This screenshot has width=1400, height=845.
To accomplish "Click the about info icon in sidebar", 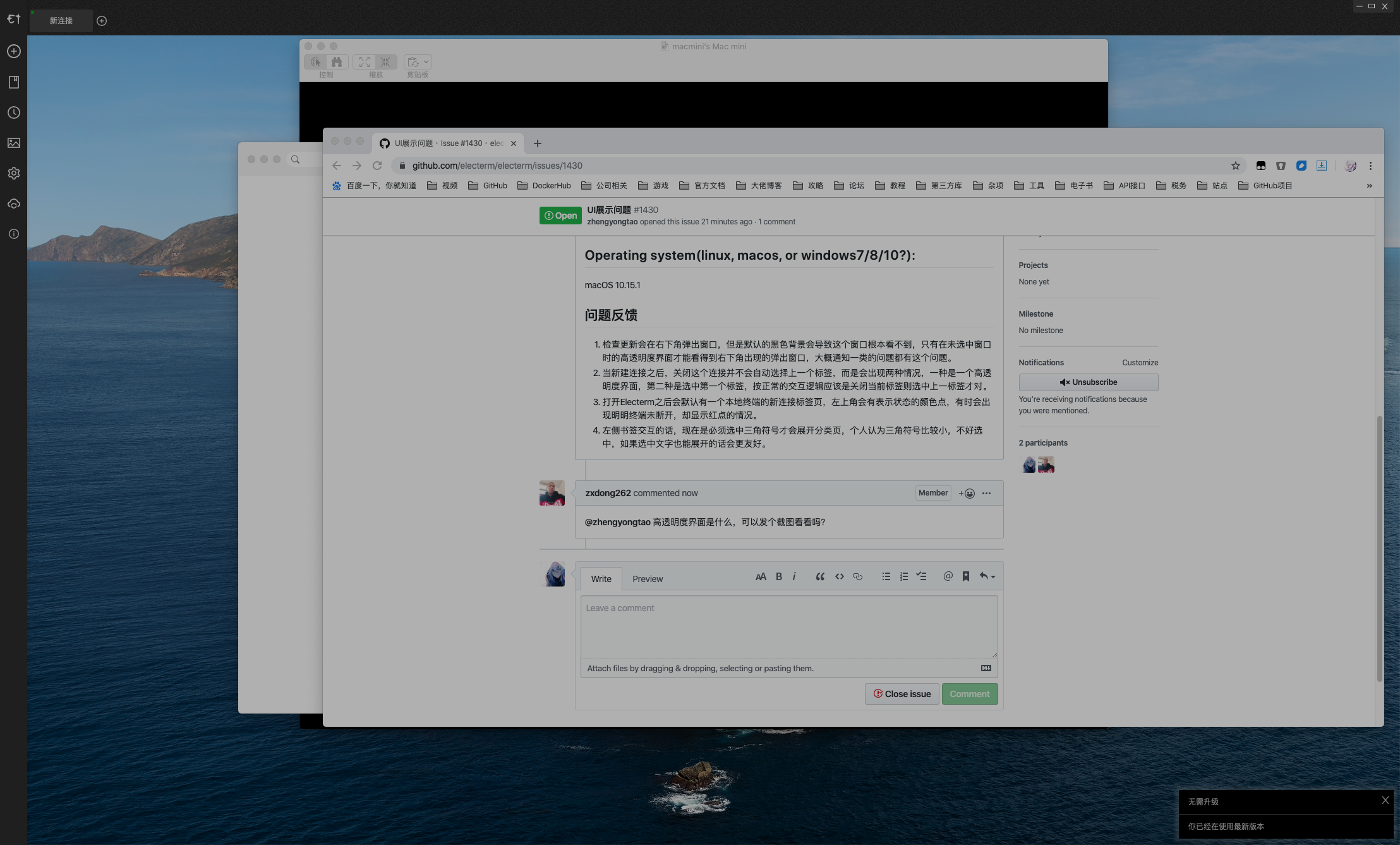I will point(14,234).
